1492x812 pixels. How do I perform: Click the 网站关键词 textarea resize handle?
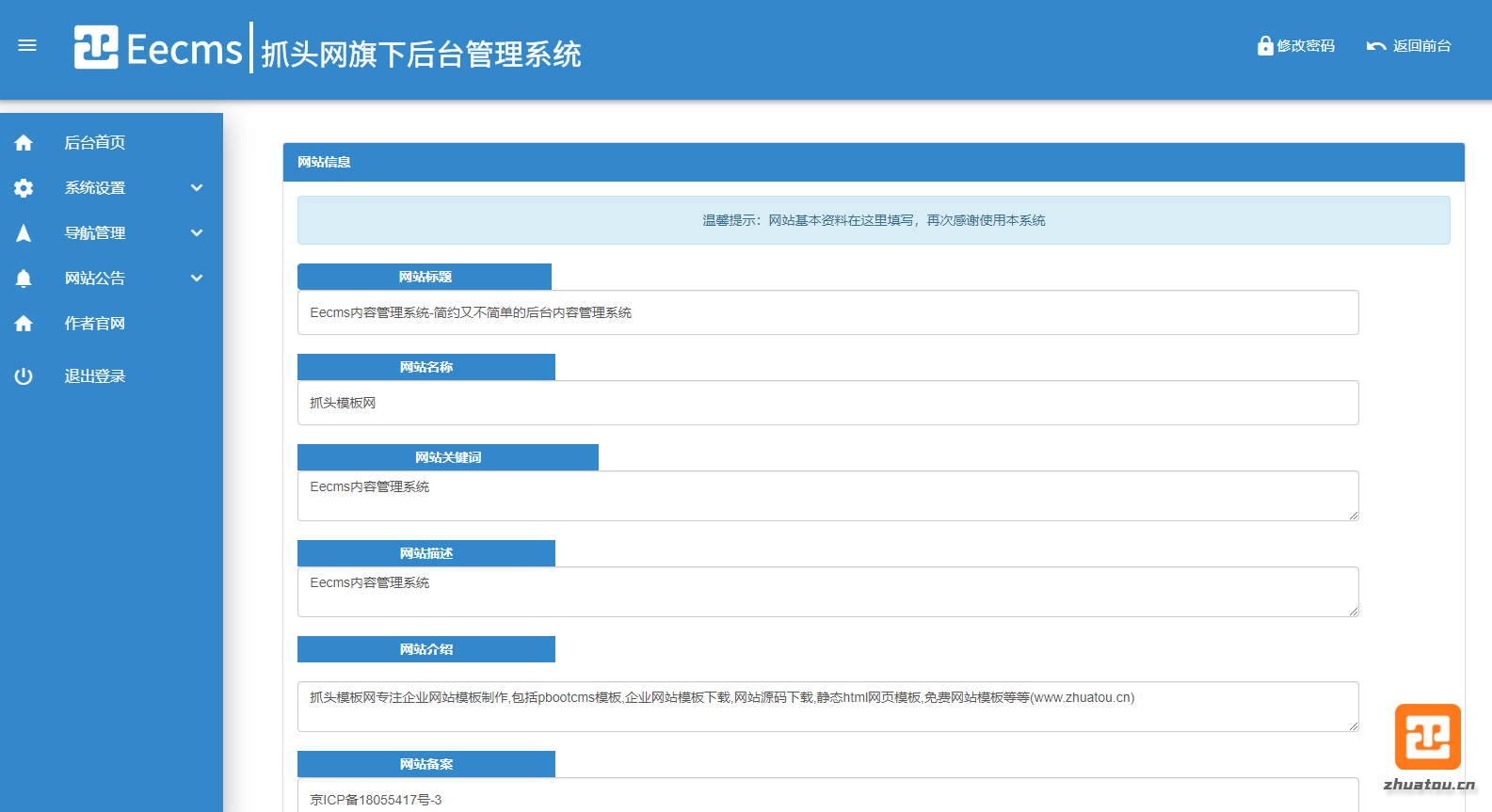(1353, 515)
